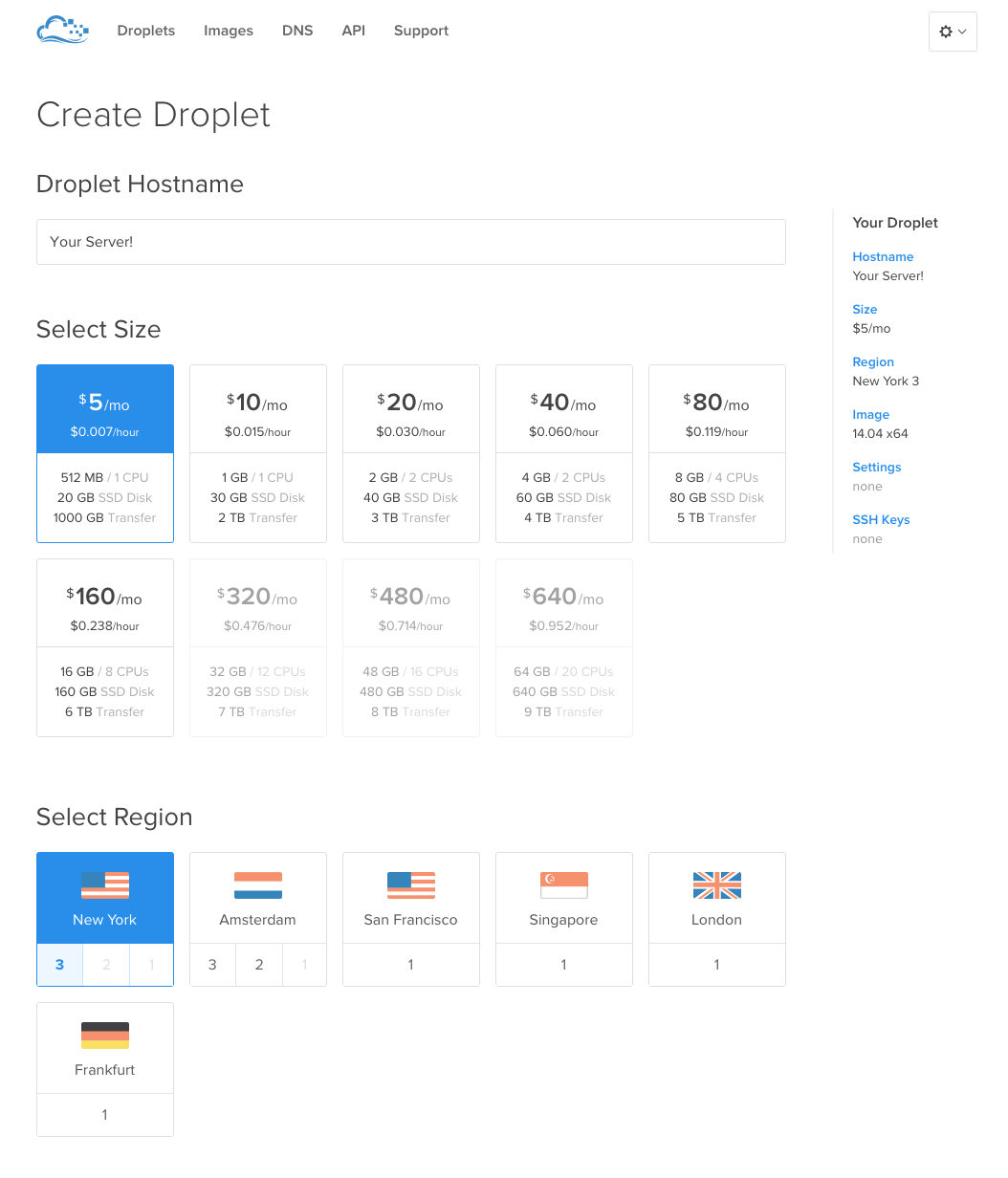The image size is (1008, 1178).
Task: Select the $10/mo droplet size
Action: 258,453
